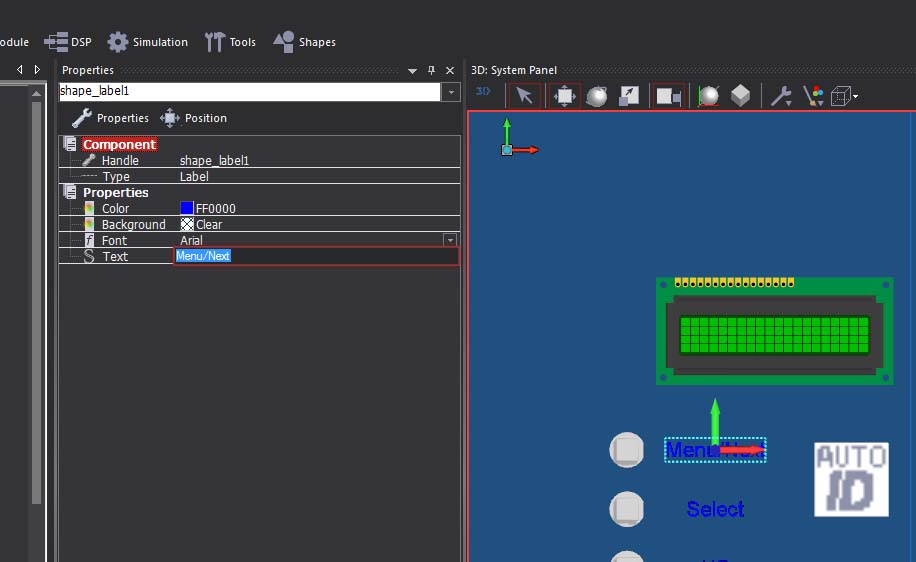
Task: Select the Handle value shape_label1
Action: [x=214, y=161]
